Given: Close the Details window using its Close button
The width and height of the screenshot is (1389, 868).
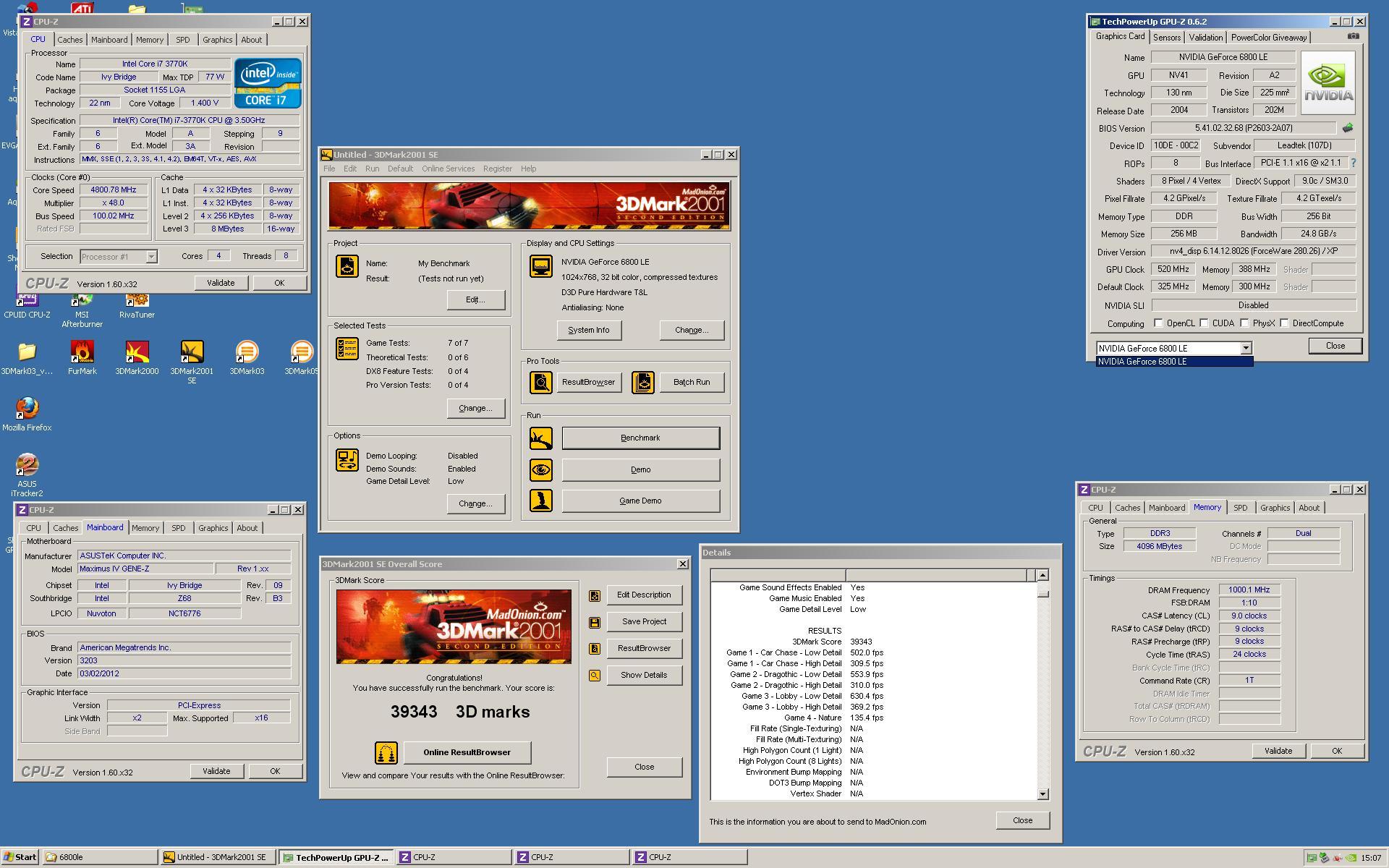Looking at the screenshot, I should [x=1022, y=820].
